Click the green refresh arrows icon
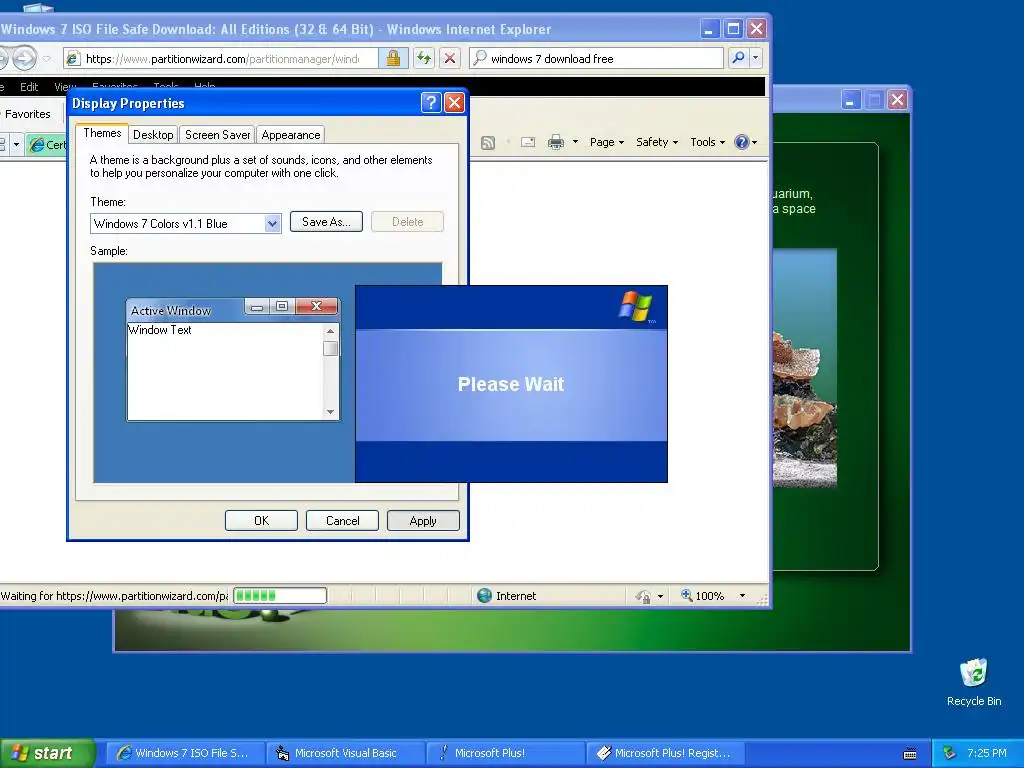 click(424, 58)
